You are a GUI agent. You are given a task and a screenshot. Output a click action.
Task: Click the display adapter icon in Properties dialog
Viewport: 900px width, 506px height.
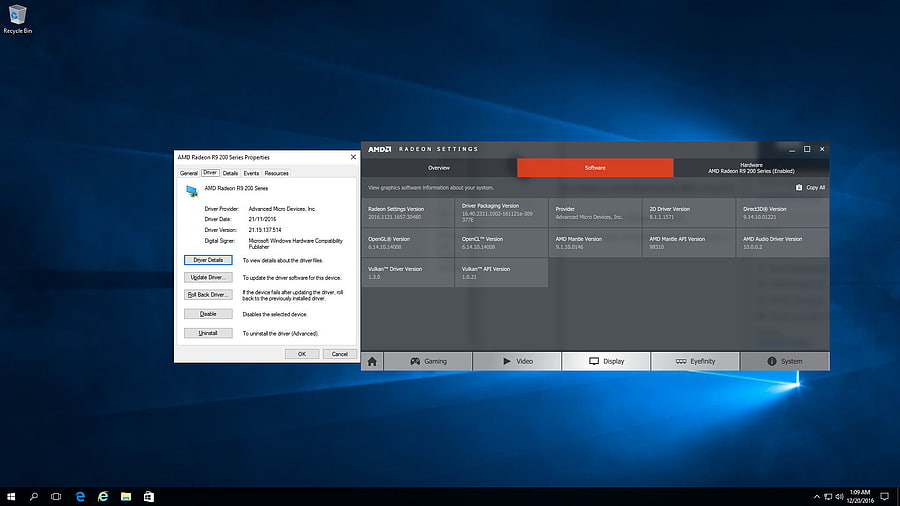[x=192, y=191]
